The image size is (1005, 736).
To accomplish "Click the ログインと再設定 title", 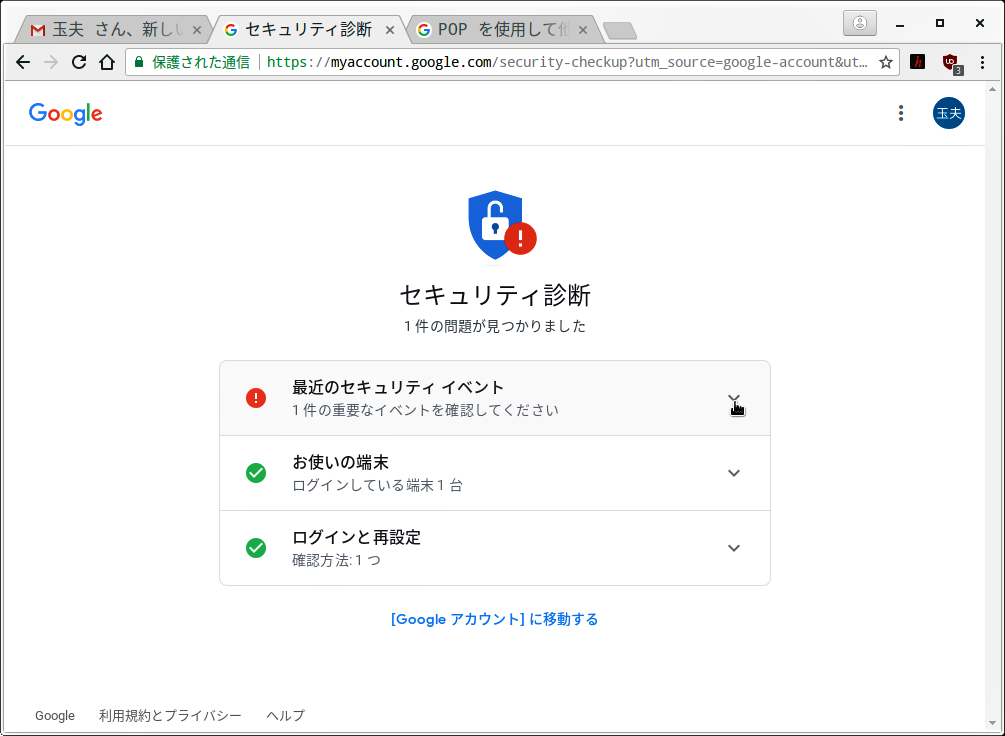I will [356, 537].
